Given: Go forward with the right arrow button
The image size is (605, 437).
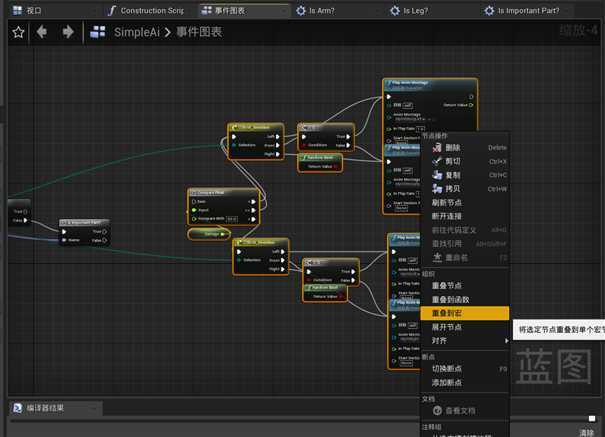Looking at the screenshot, I should [68, 32].
